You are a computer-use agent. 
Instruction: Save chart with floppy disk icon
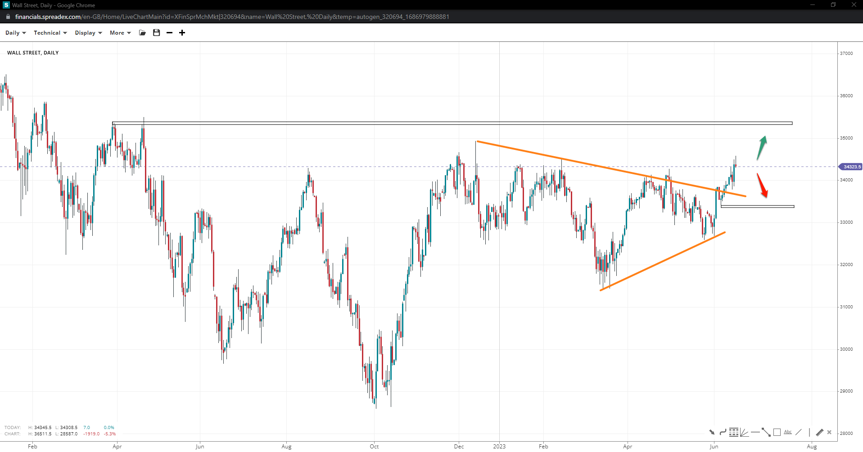point(156,33)
